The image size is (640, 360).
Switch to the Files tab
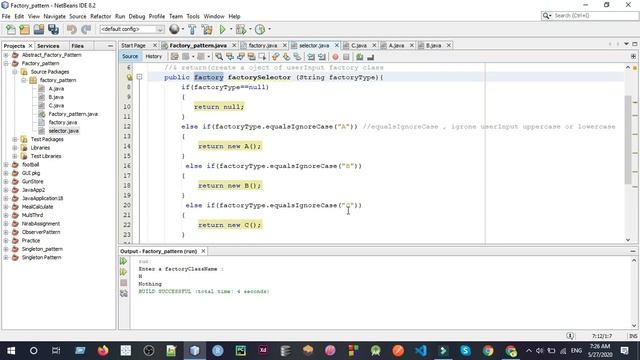[78, 46]
